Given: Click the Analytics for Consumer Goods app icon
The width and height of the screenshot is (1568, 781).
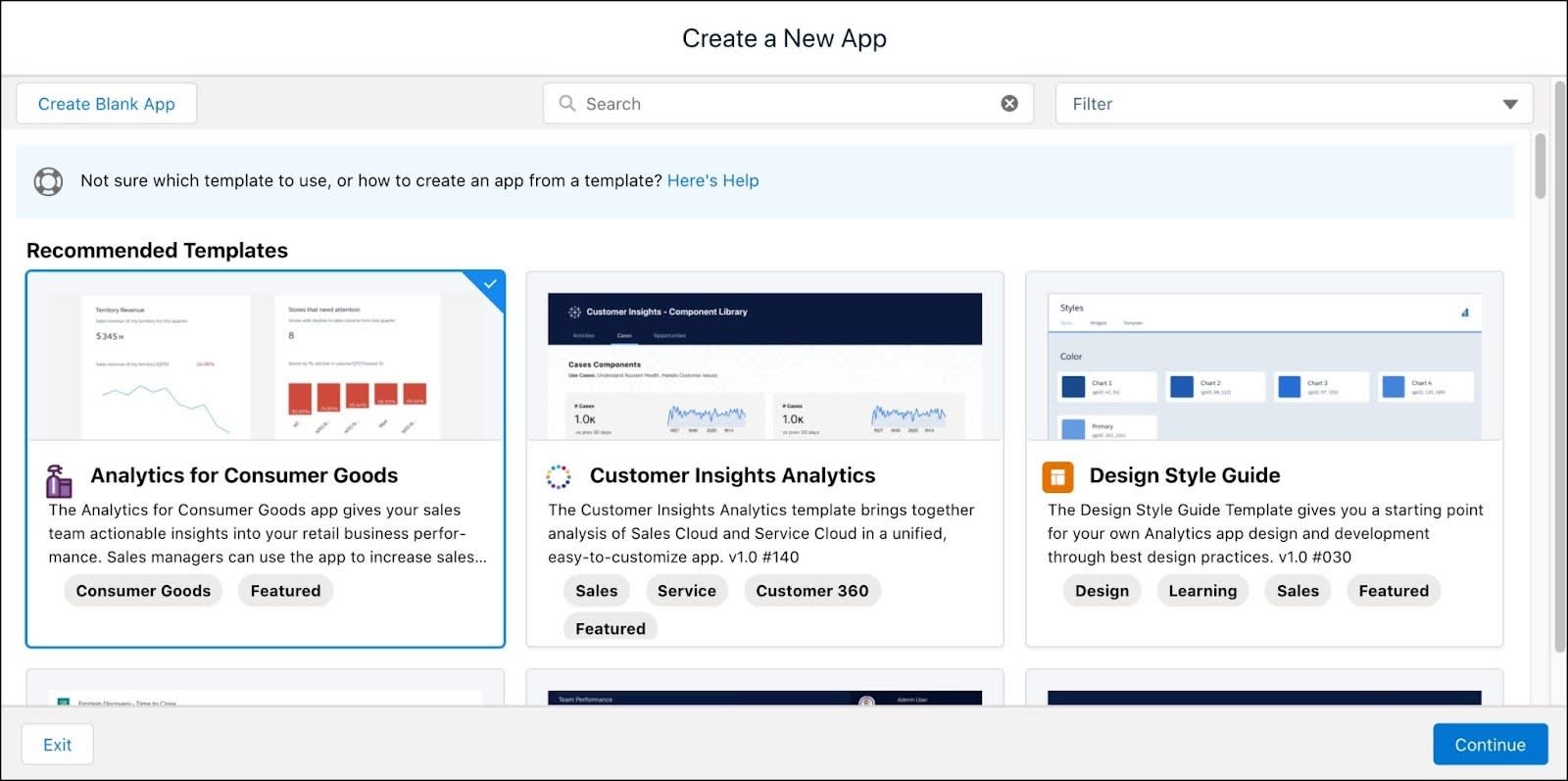Looking at the screenshot, I should [59, 480].
